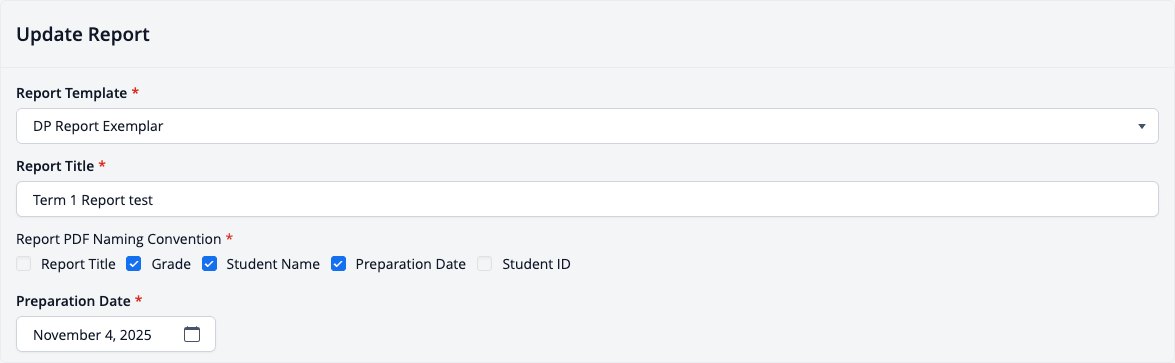Select the Report Title option label text
Screen dimensions: 1175x363
(x=79, y=264)
